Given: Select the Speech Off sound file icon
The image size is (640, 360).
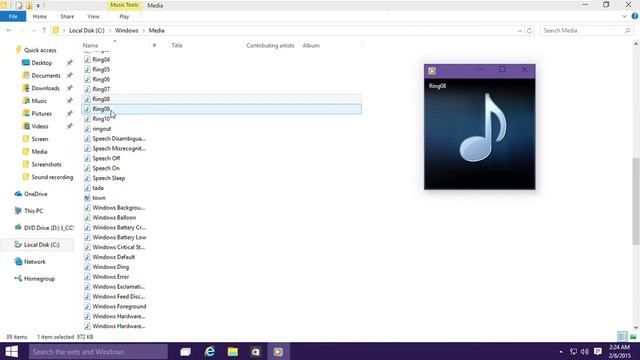Looking at the screenshot, I should pos(87,158).
